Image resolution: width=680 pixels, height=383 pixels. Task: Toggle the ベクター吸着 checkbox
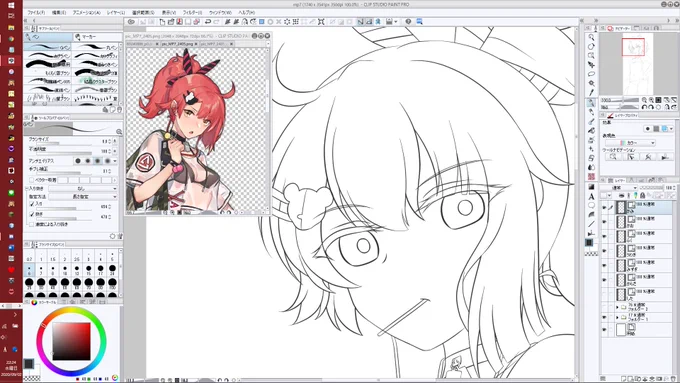tap(32, 180)
